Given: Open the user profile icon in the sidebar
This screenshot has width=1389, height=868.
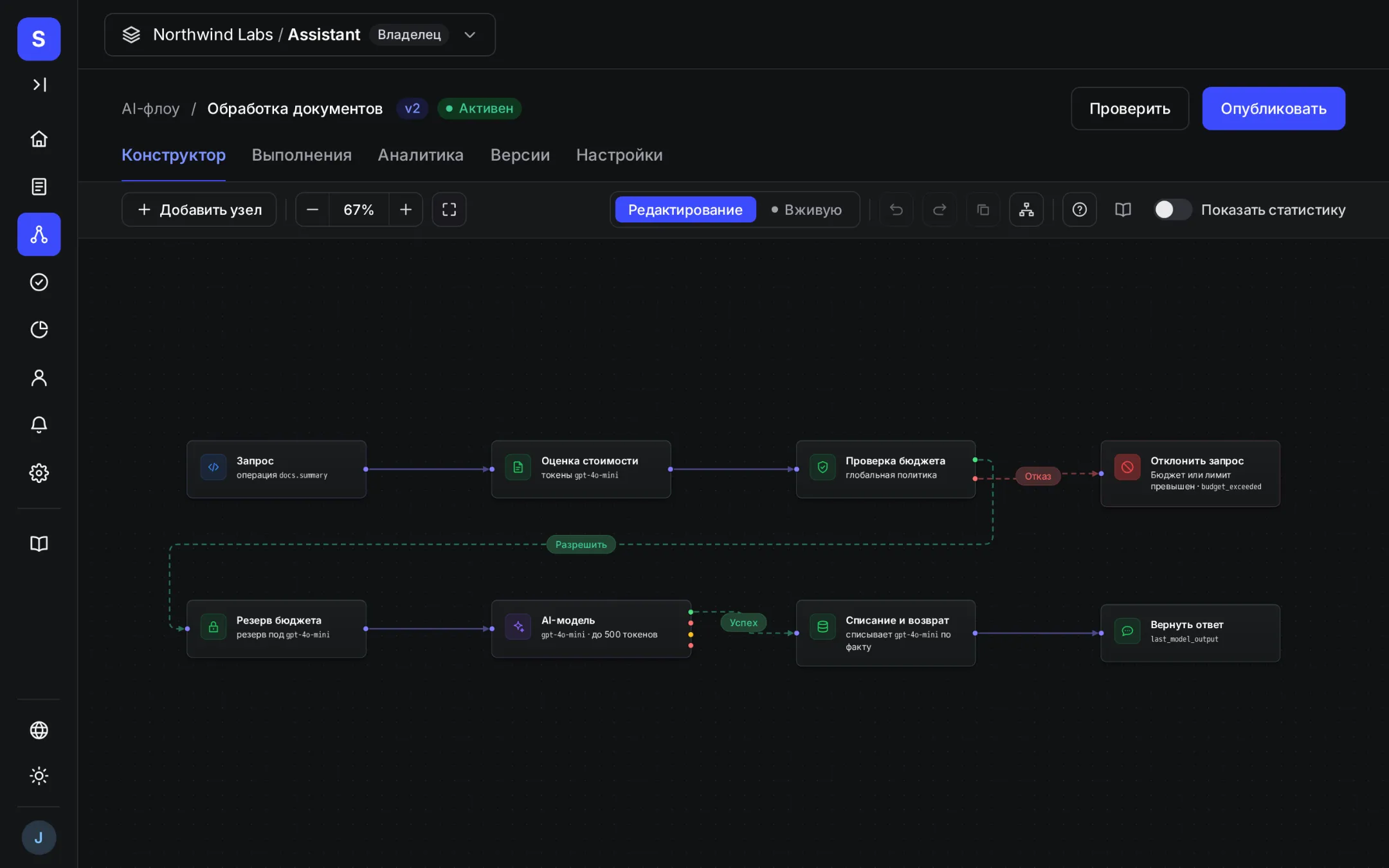Looking at the screenshot, I should 39,377.
